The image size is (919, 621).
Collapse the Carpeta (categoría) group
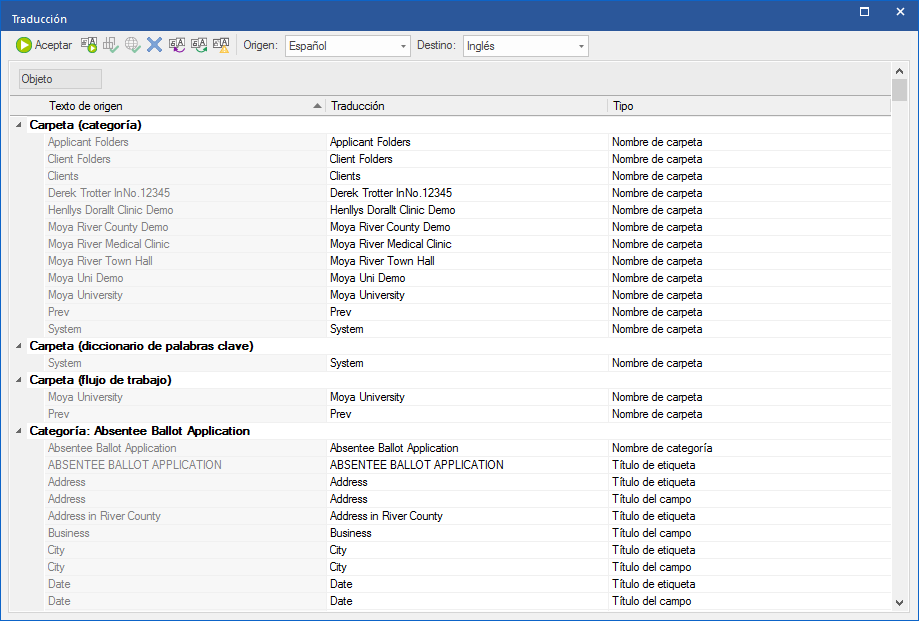pos(19,125)
